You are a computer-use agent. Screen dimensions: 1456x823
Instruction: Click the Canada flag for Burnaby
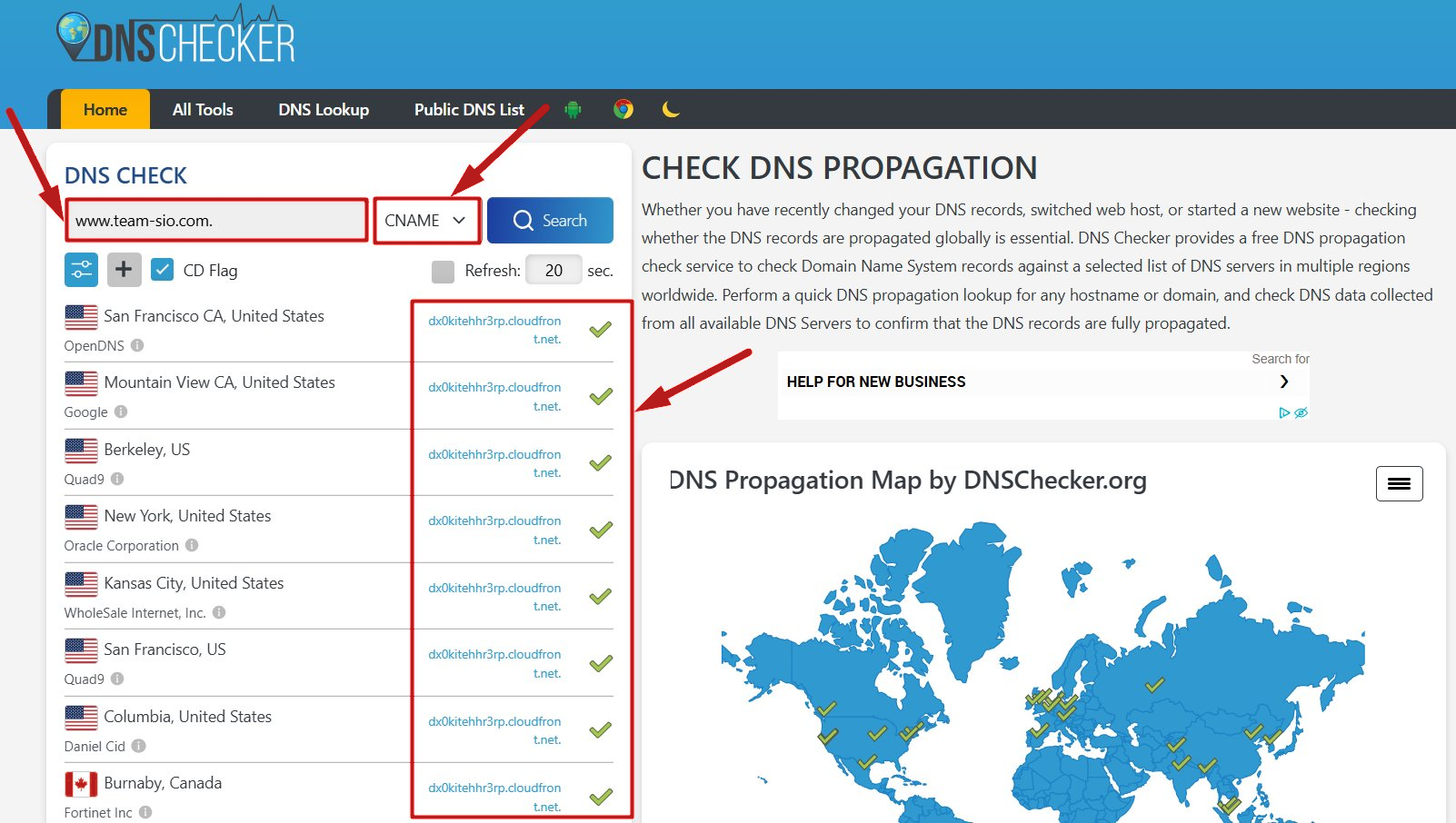coord(81,784)
